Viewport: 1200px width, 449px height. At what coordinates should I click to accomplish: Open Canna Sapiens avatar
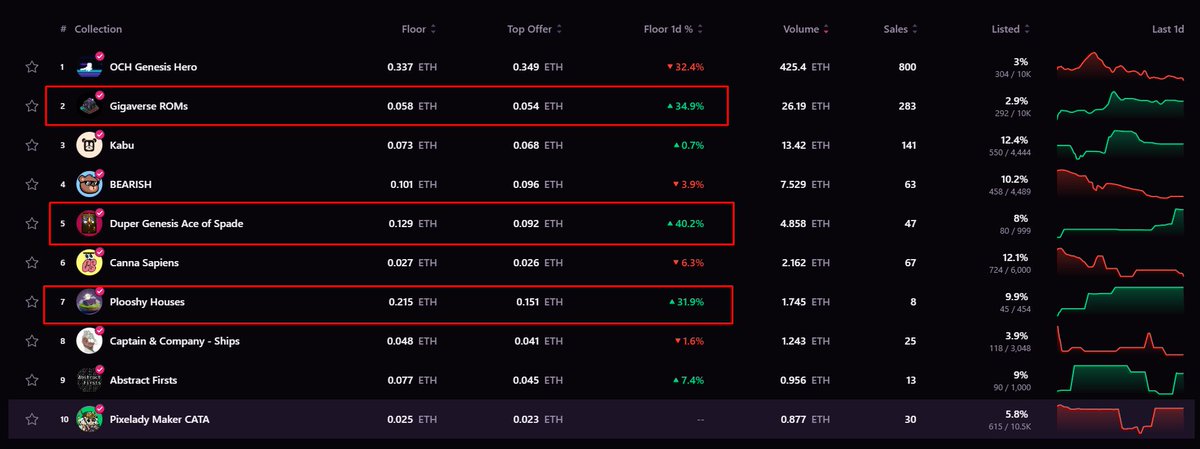90,263
